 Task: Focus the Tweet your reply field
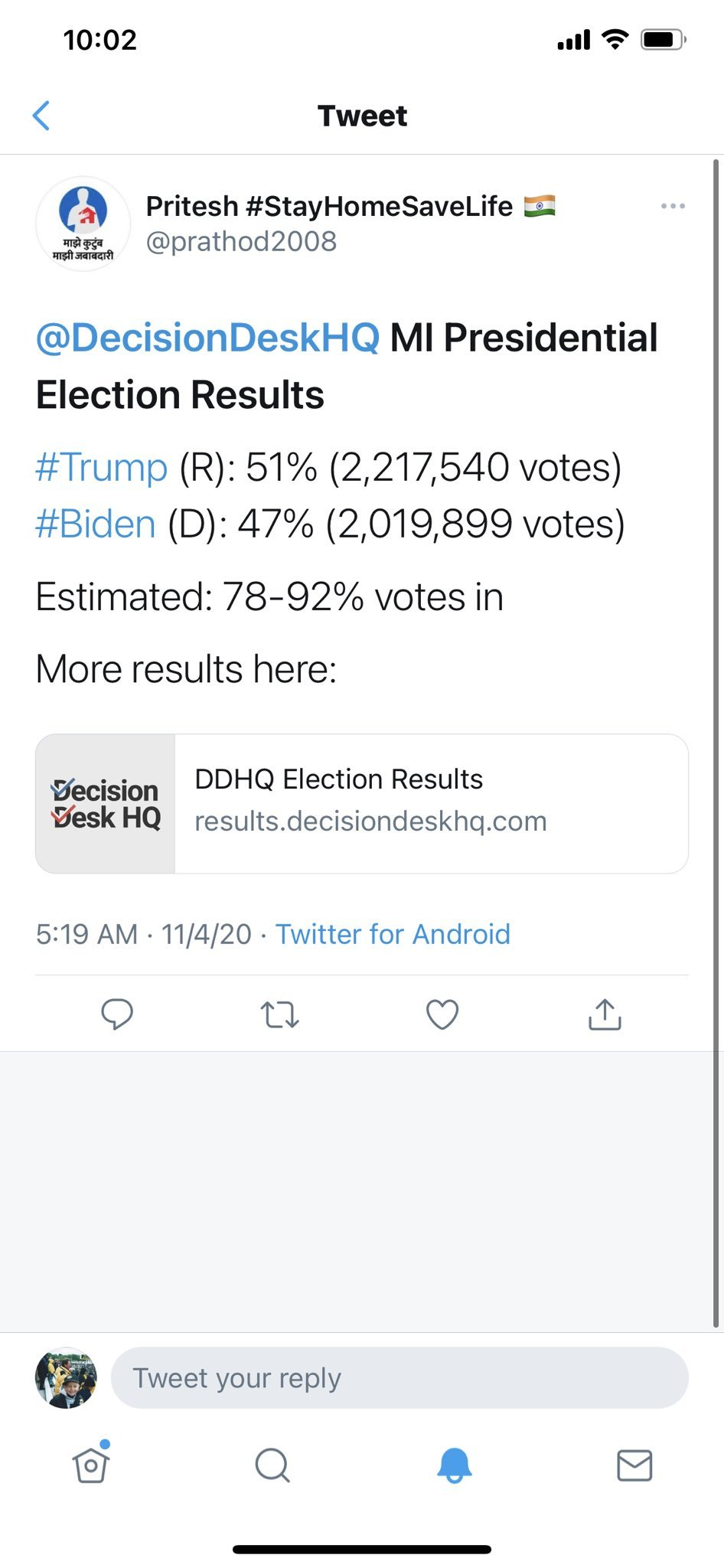click(400, 1377)
